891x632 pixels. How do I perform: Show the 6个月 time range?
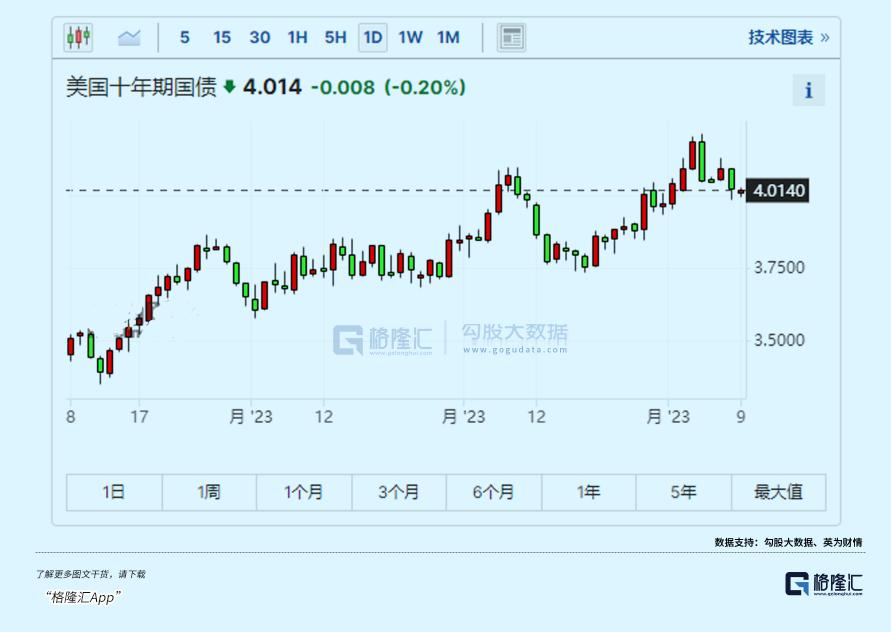tap(494, 492)
